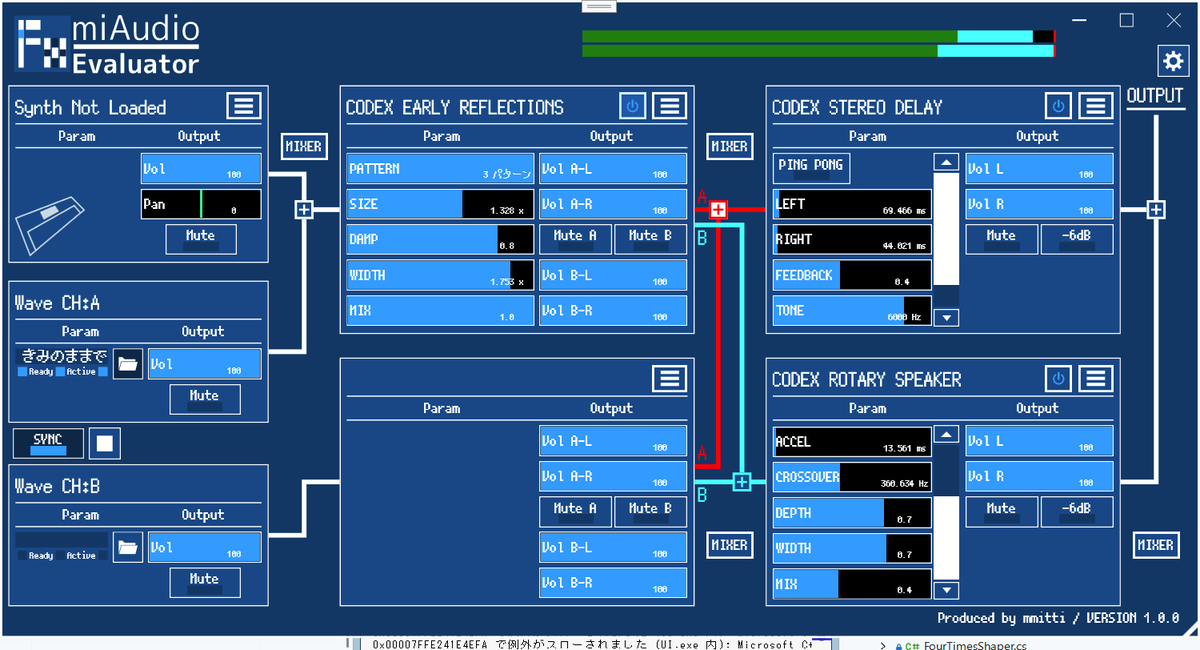Click the down arrow in CODEX STEREO DELAY params
Image resolution: width=1200 pixels, height=650 pixels.
946,318
